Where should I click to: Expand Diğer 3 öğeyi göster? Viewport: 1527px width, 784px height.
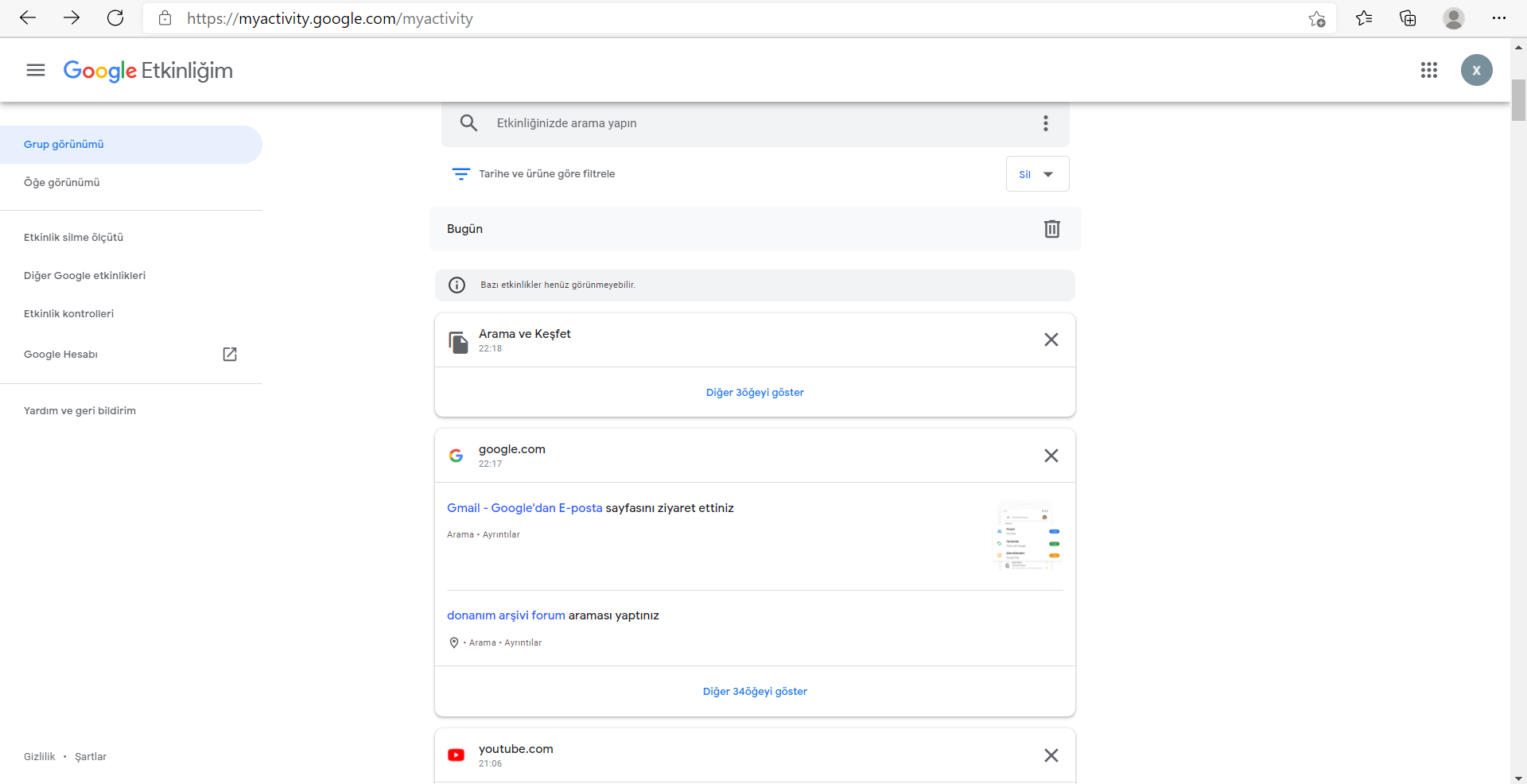755,392
